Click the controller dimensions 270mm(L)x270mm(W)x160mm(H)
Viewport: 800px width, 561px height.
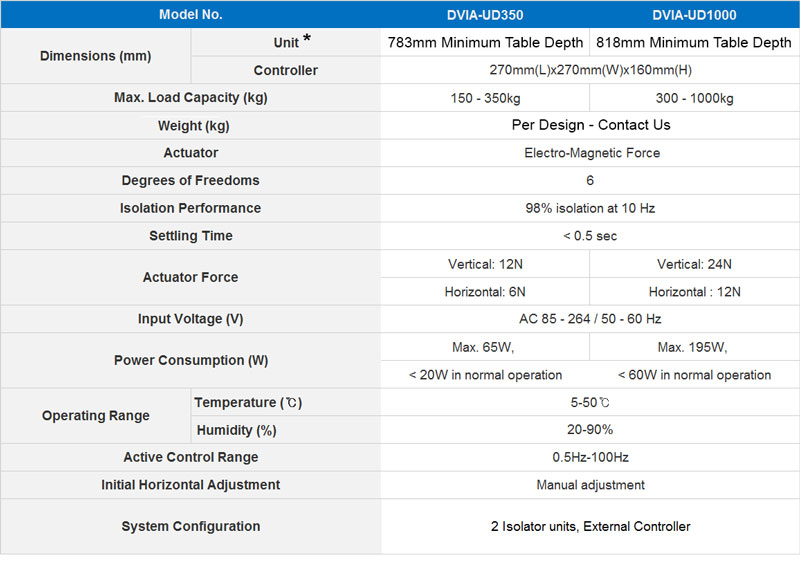[590, 70]
